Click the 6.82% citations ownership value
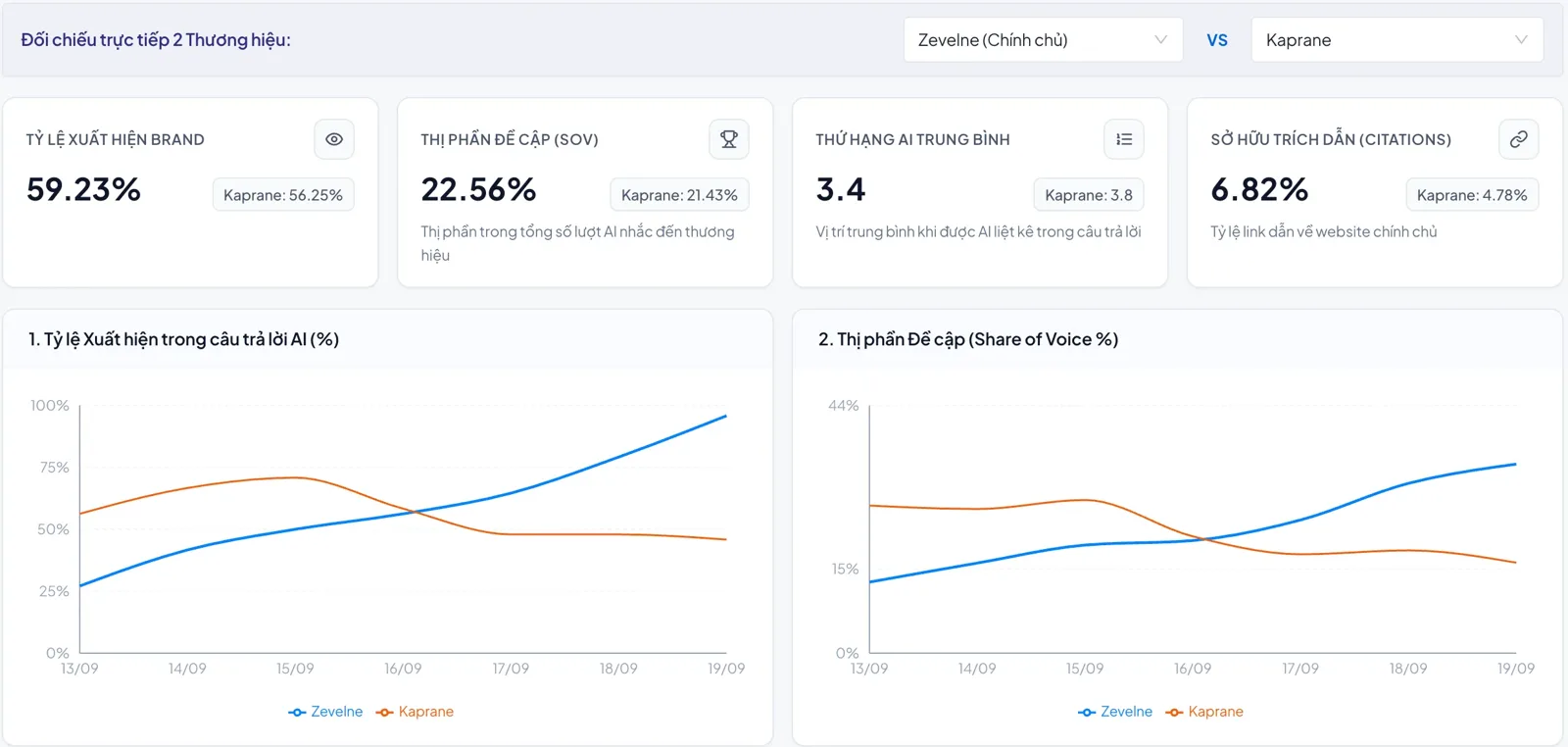Viewport: 1568px width, 747px height. tap(1260, 189)
